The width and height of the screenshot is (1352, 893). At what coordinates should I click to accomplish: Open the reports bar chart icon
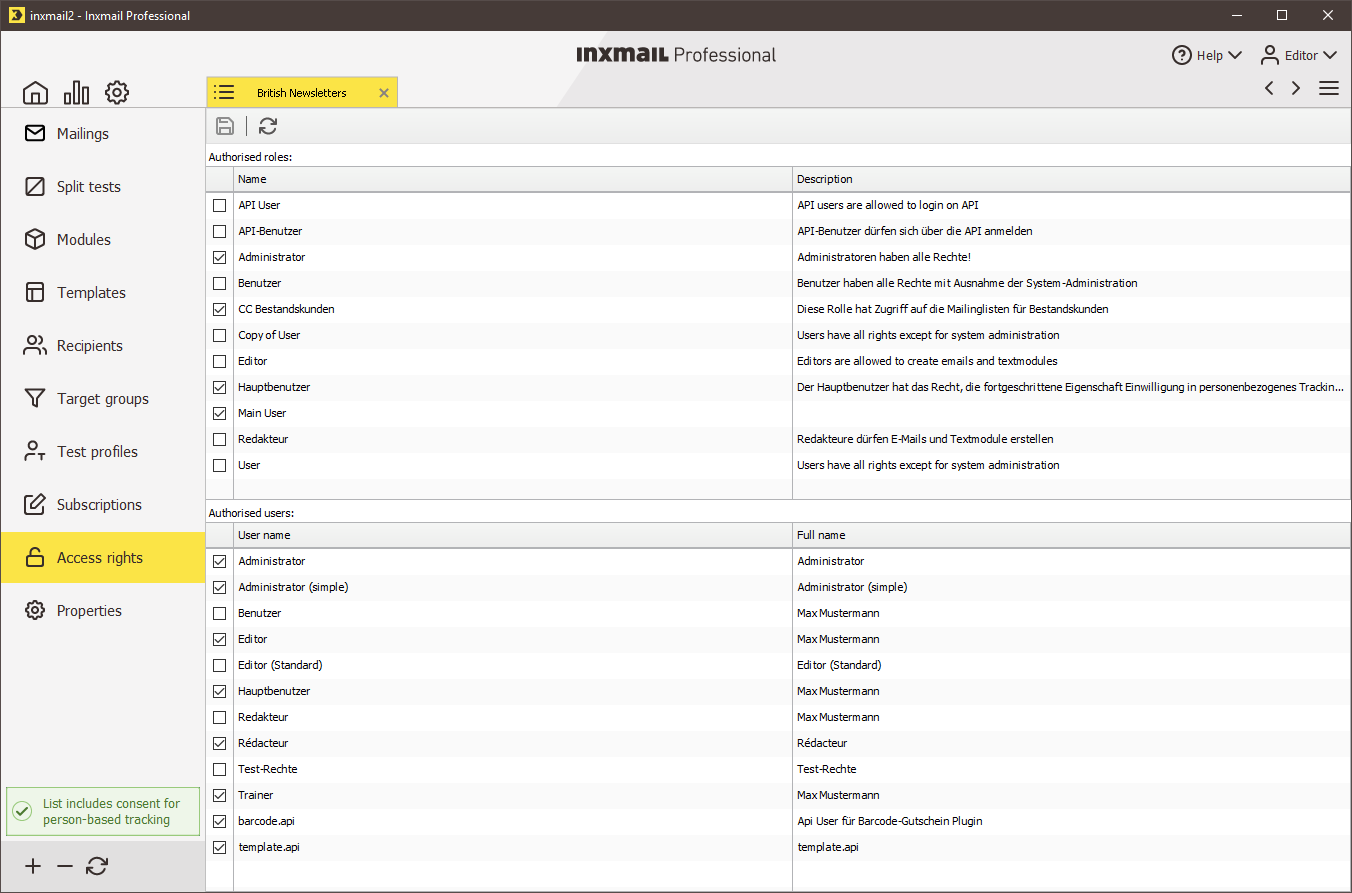[x=76, y=93]
